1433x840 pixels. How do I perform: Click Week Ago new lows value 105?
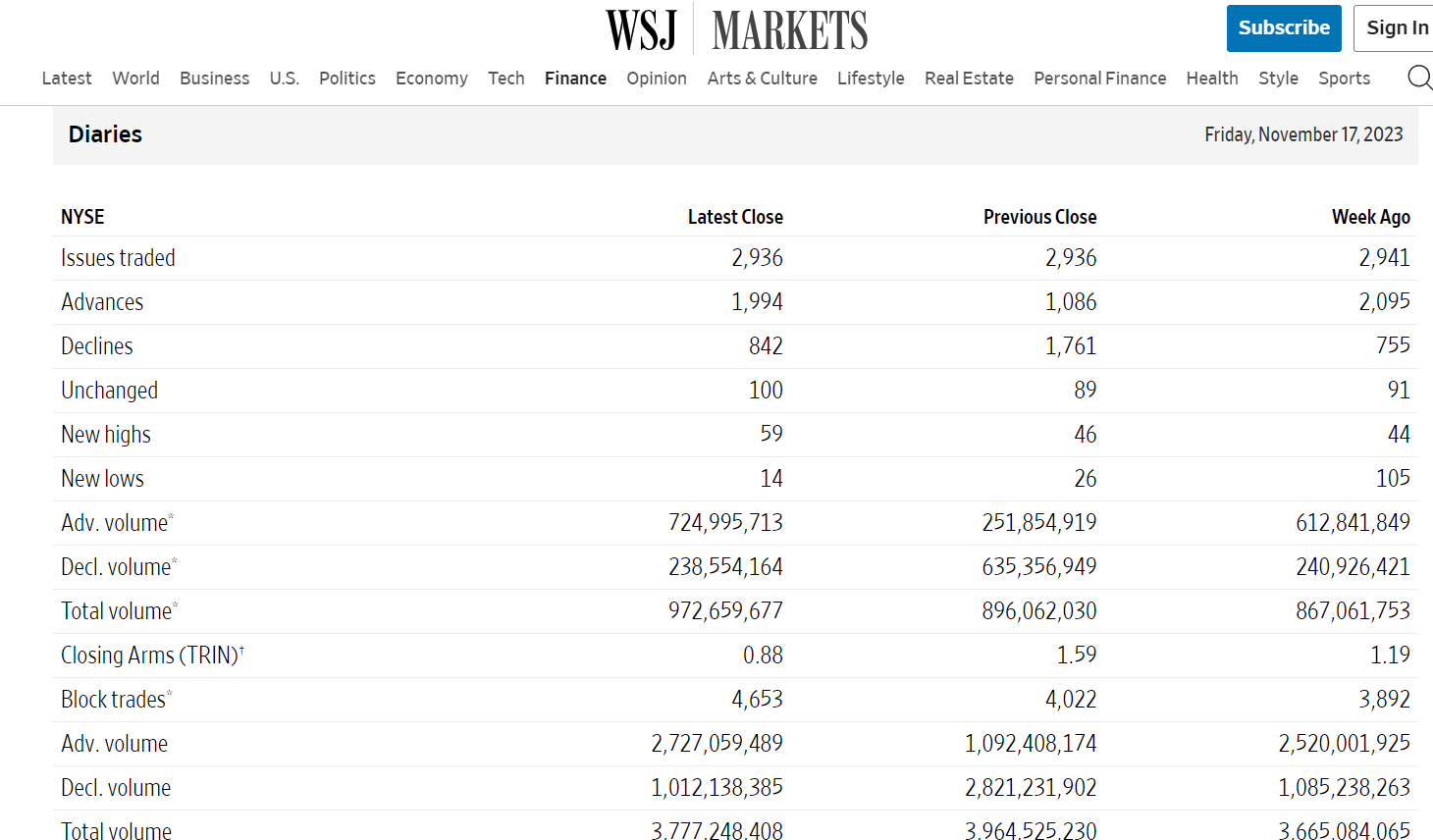click(1393, 479)
